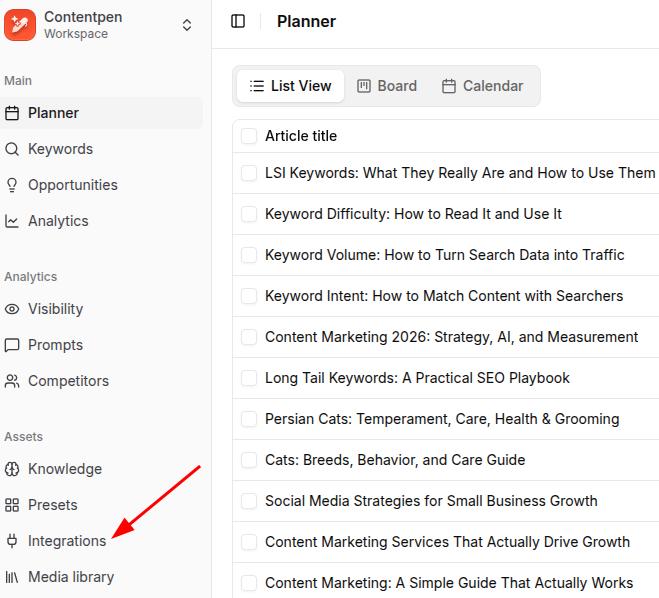The image size is (659, 598).
Task: Click the Article title column header
Action: pyautogui.click(x=301, y=136)
